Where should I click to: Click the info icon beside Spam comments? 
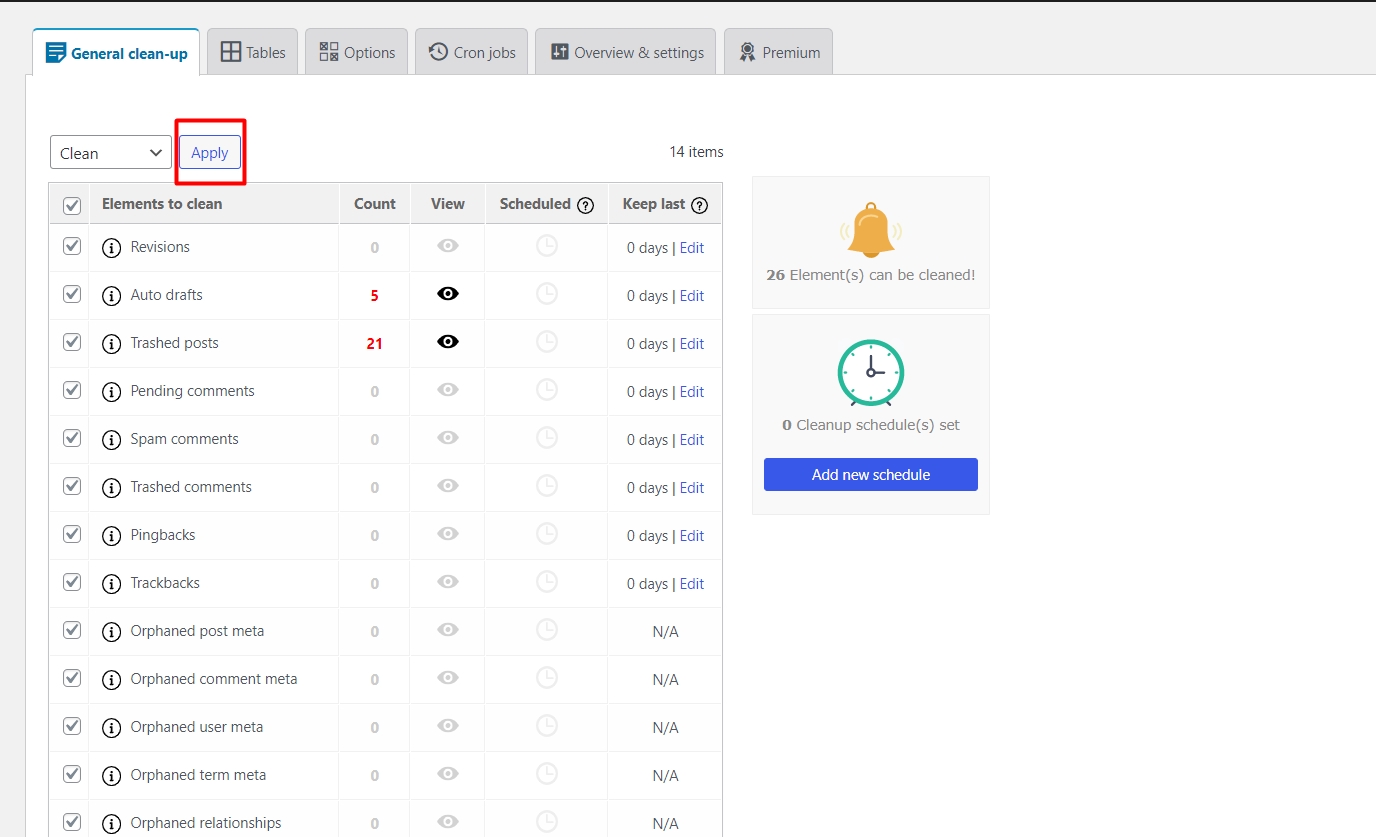coord(112,440)
